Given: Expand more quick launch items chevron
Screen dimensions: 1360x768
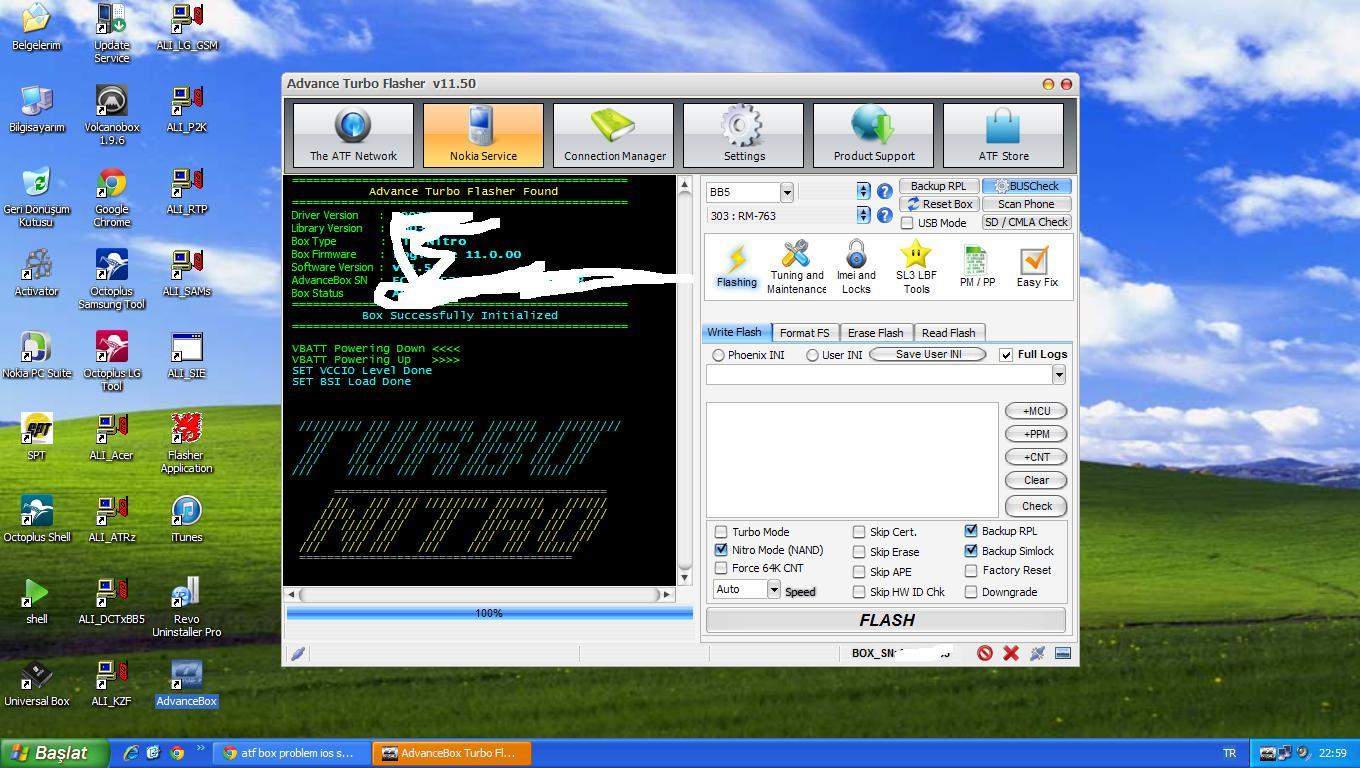Looking at the screenshot, I should (x=200, y=748).
